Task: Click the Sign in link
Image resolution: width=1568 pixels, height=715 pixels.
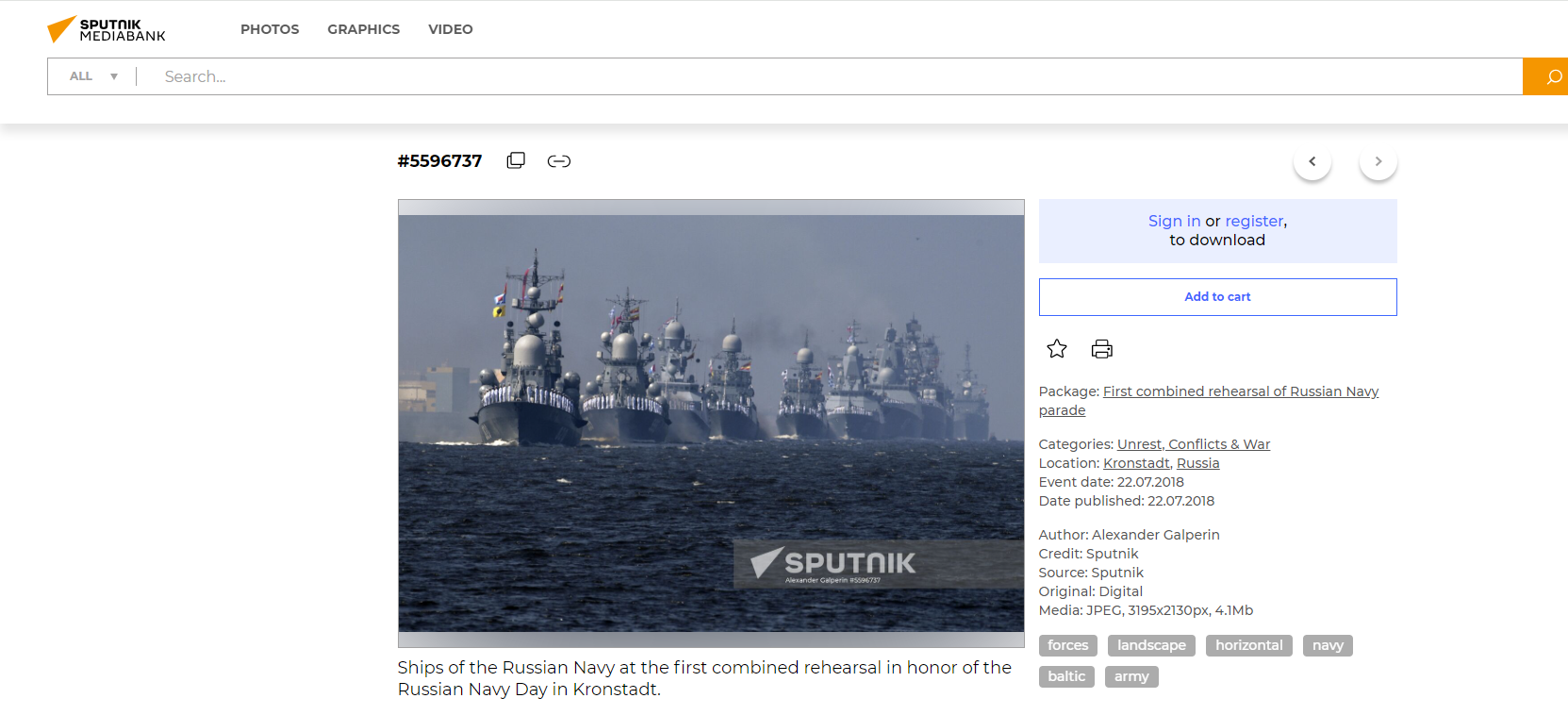Action: coord(1174,221)
